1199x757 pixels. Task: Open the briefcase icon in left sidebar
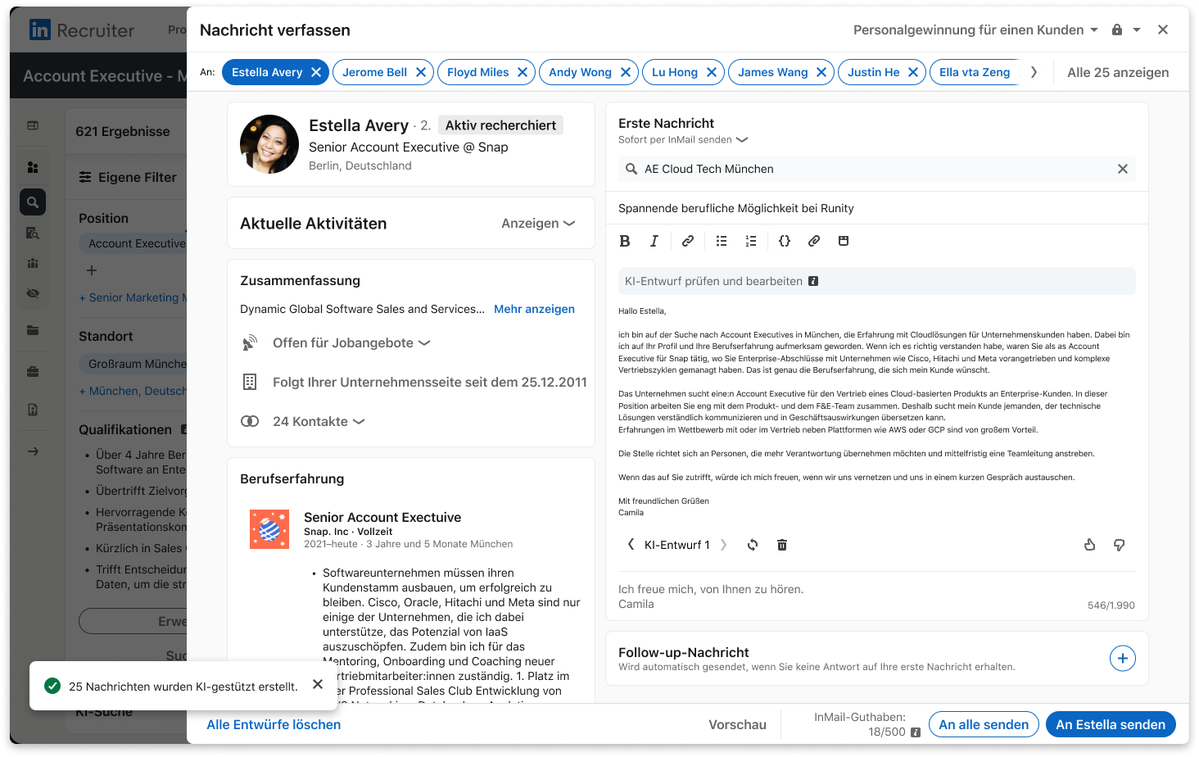coord(33,372)
